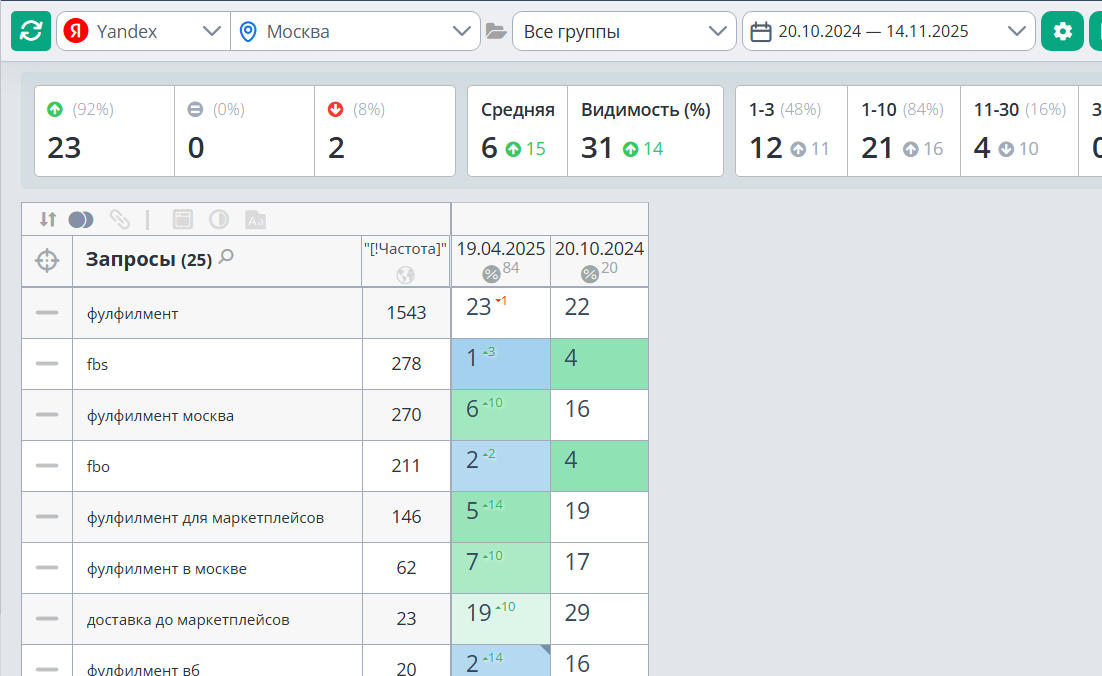
Task: Click the percent icon under 20.10.2024
Action: [x=590, y=274]
